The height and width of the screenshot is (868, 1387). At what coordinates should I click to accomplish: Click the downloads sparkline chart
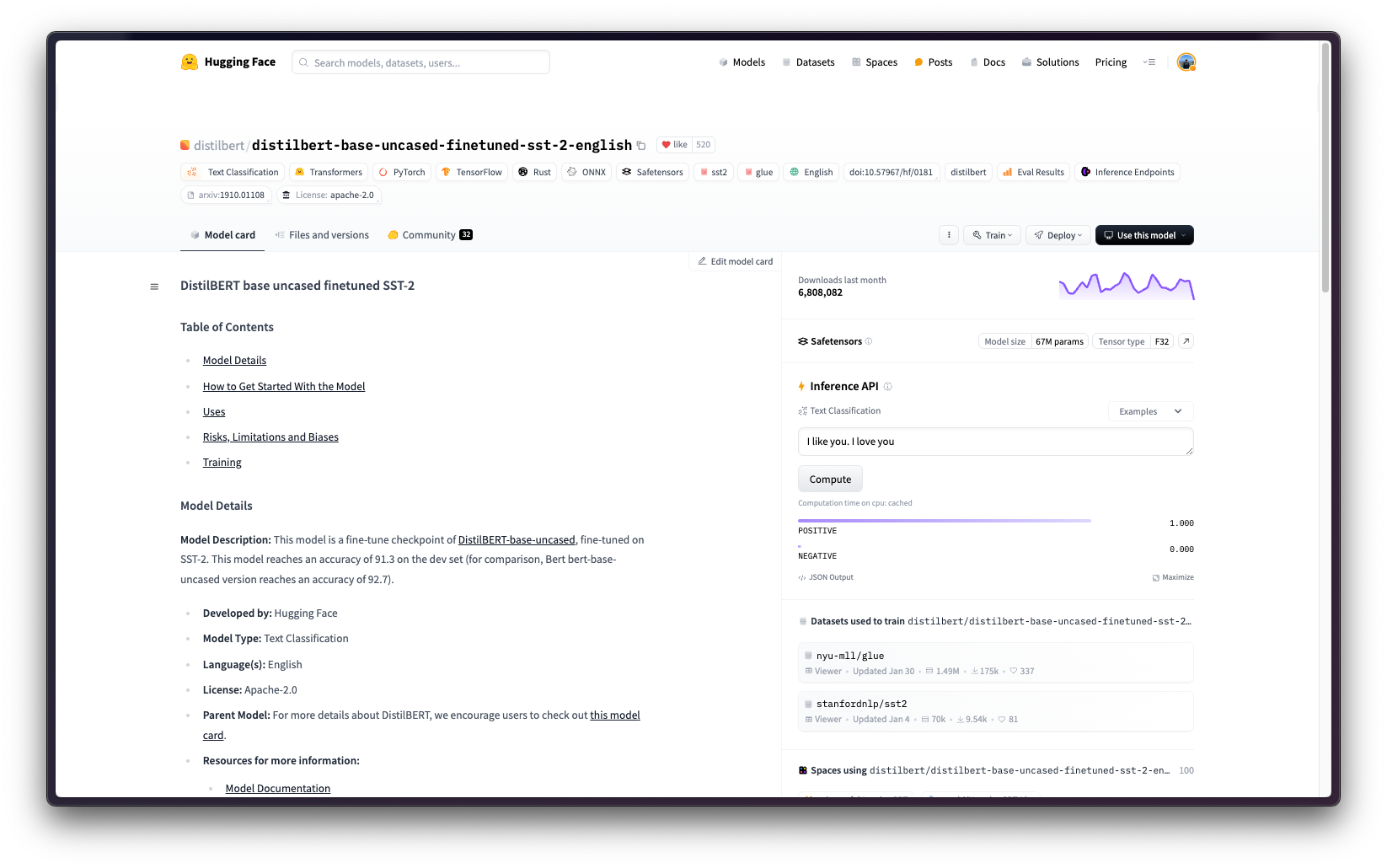[x=1127, y=286]
